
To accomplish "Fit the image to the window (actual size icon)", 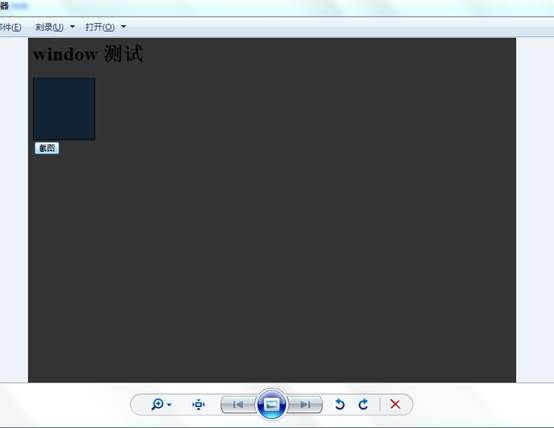I will [x=199, y=404].
